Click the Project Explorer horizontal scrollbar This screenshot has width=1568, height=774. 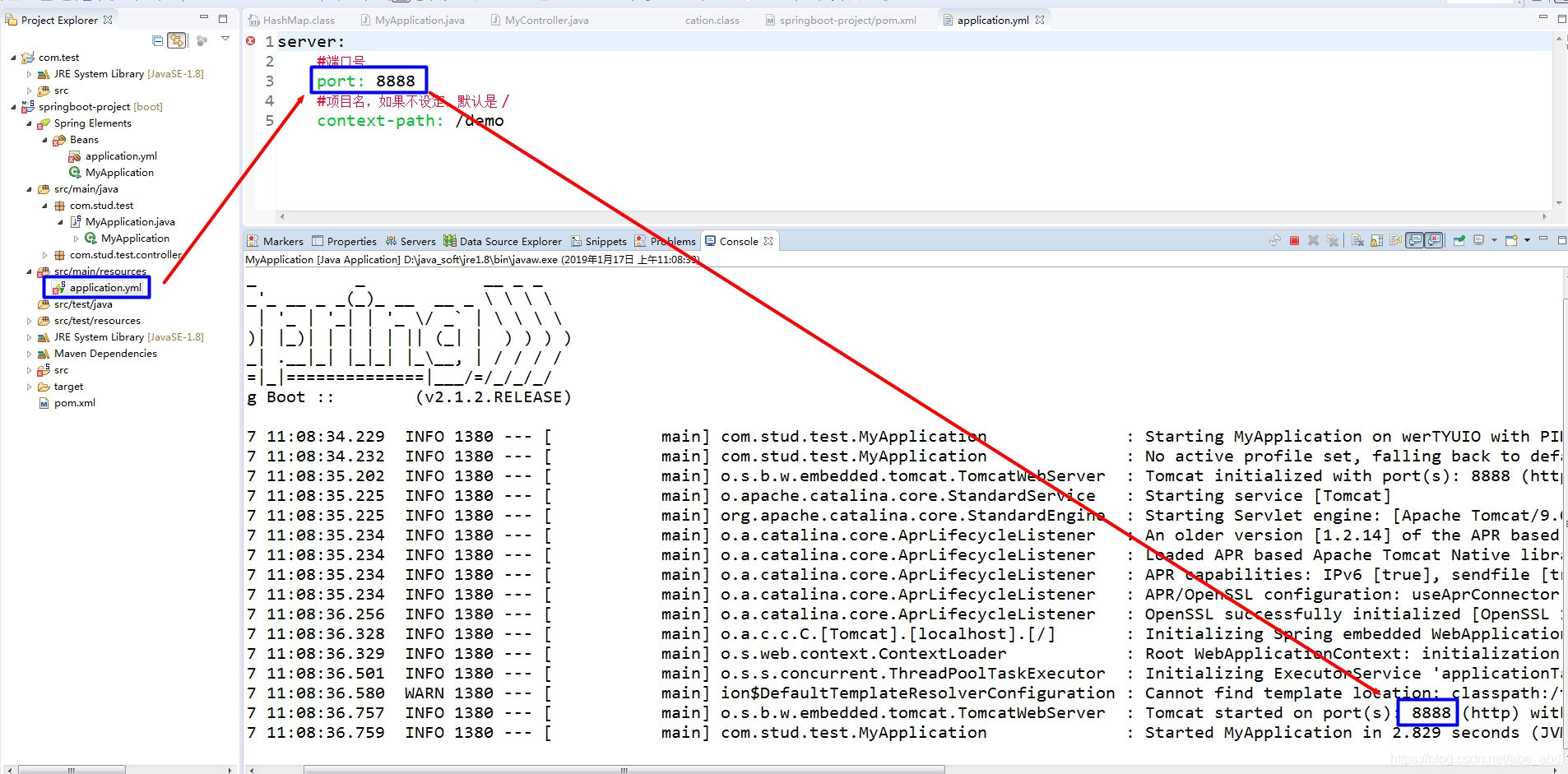[119, 770]
